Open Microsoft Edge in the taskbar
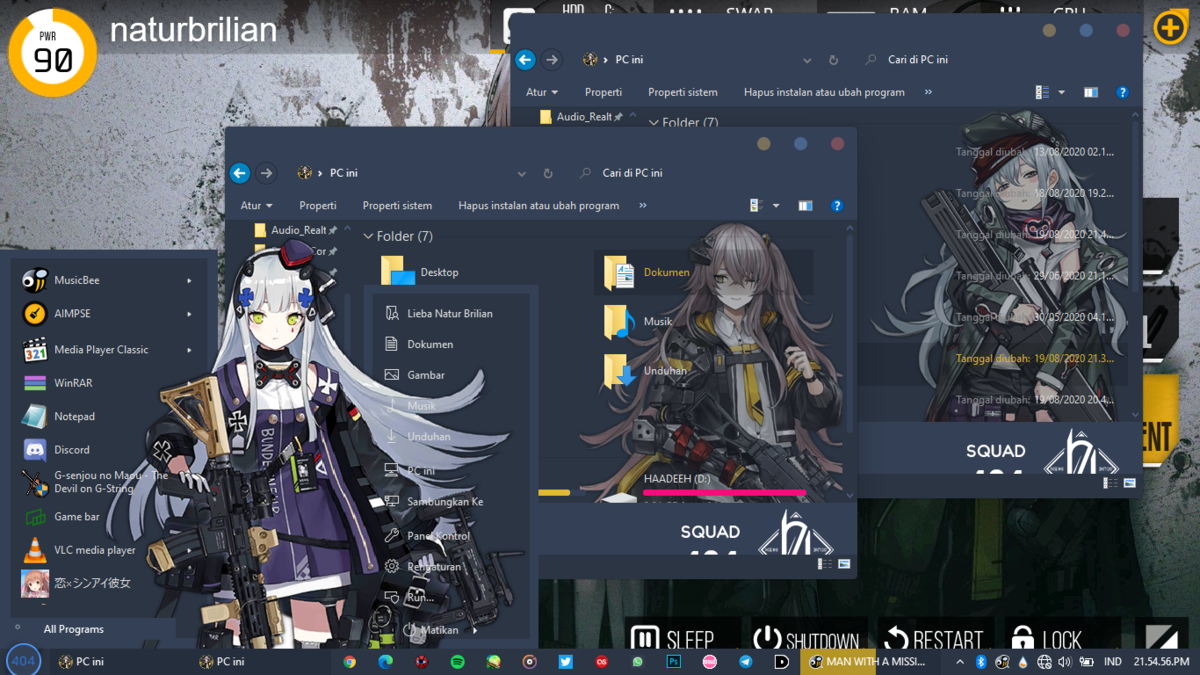The width and height of the screenshot is (1200, 675). pyautogui.click(x=386, y=662)
